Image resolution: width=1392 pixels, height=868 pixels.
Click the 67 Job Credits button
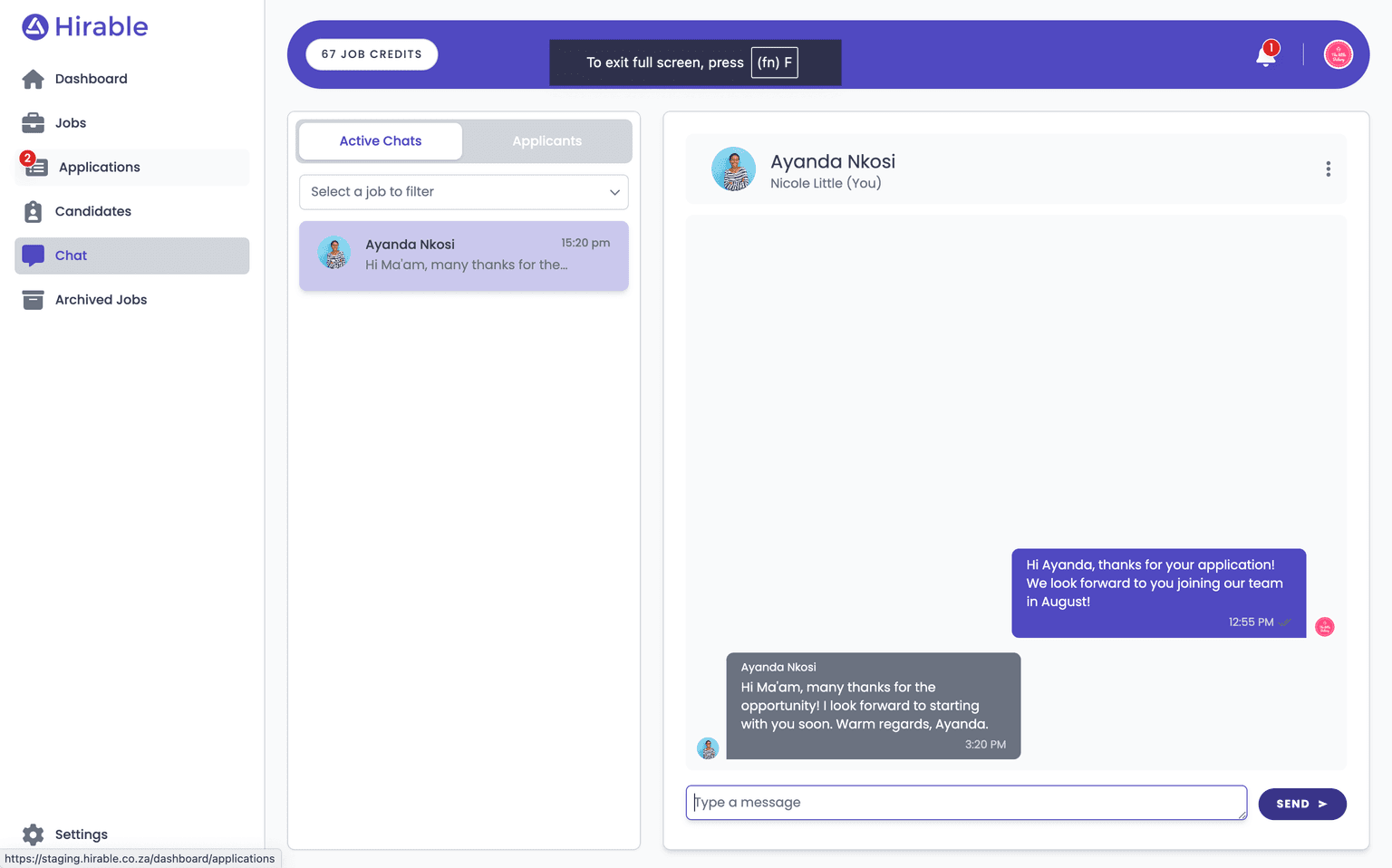[x=372, y=54]
